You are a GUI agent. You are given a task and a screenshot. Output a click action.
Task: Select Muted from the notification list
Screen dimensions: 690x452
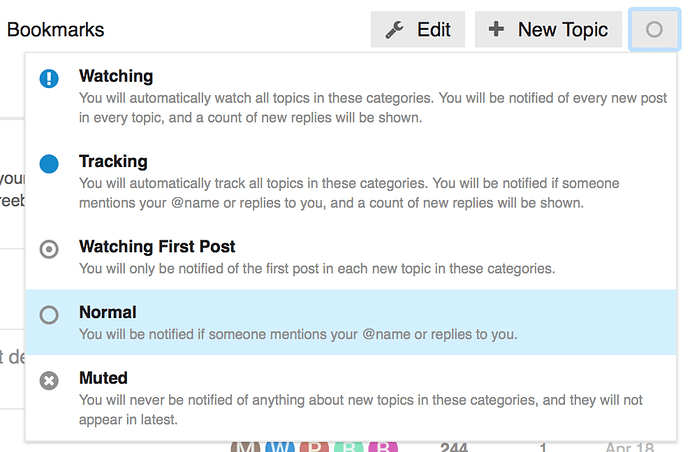point(103,378)
